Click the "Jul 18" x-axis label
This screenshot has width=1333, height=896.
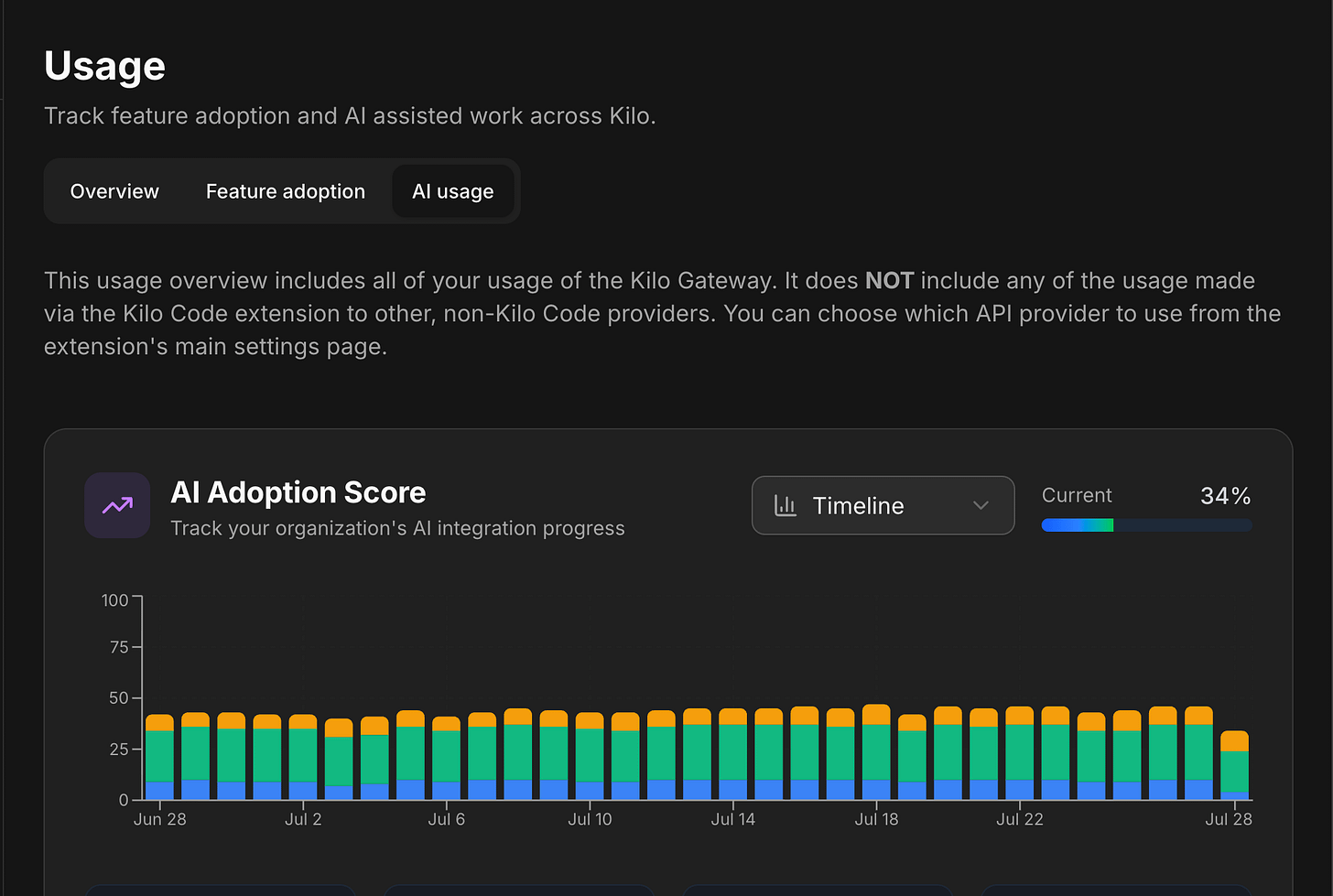876,819
